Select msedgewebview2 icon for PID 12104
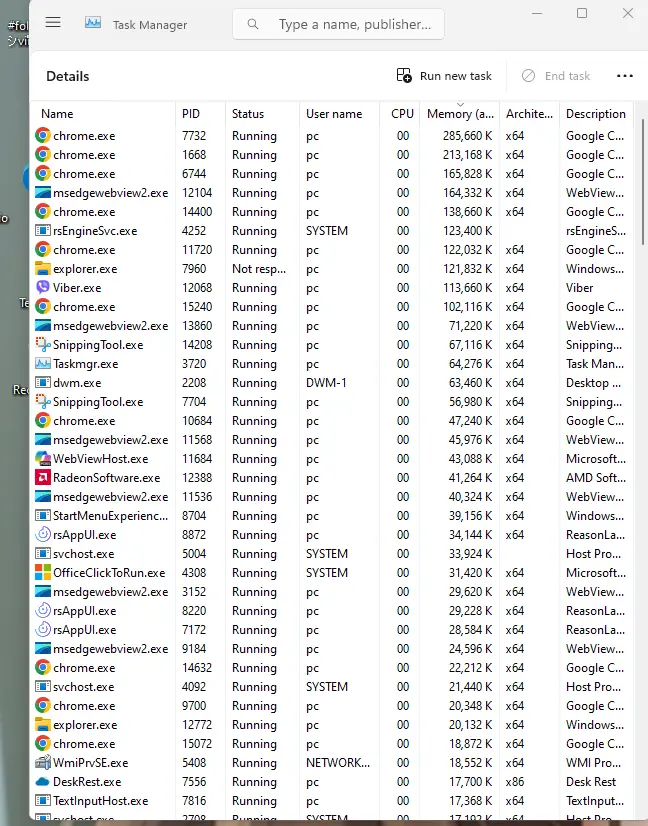 (x=43, y=192)
